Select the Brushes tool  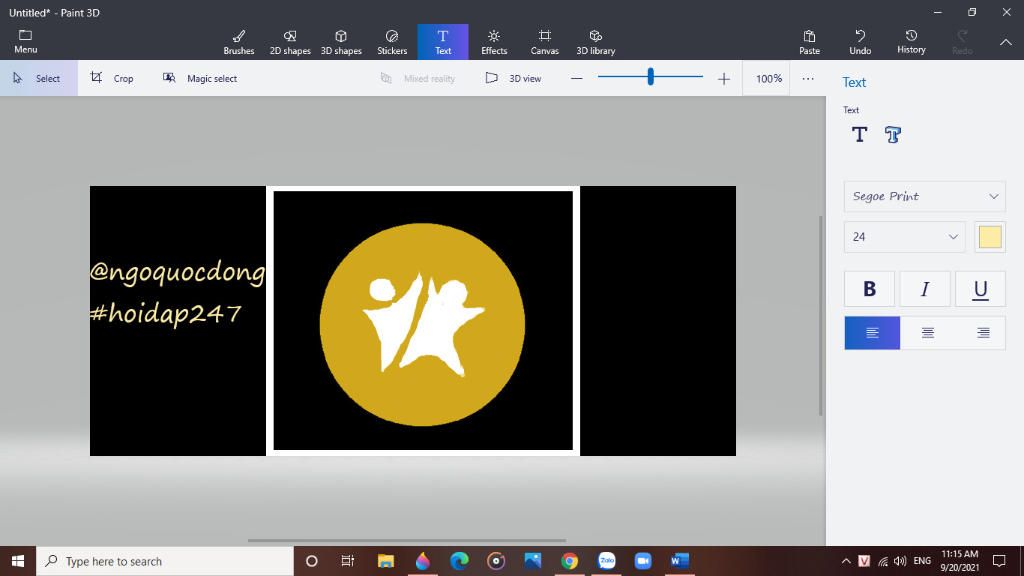click(x=239, y=42)
